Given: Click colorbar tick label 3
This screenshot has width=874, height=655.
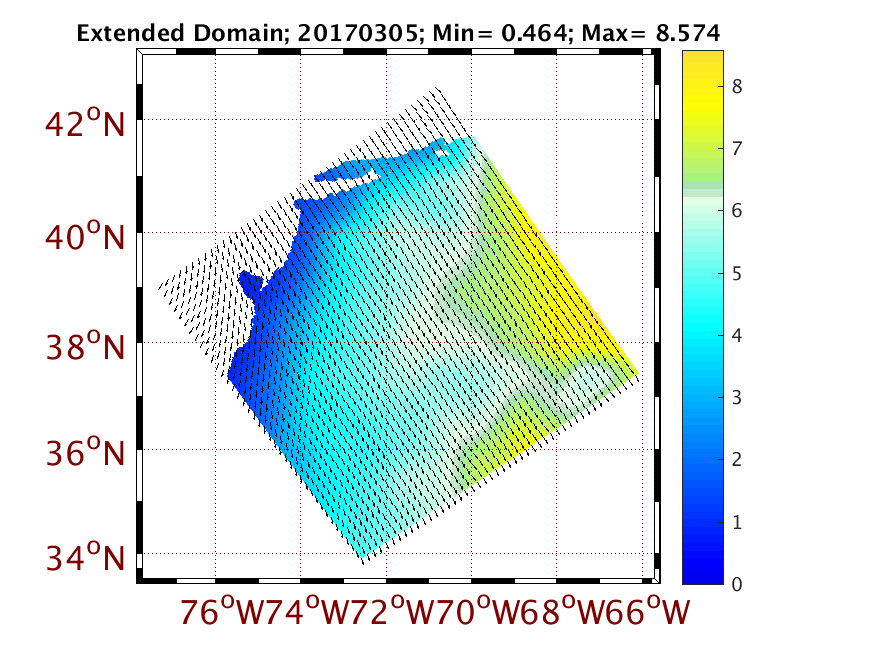Looking at the screenshot, I should 737,397.
